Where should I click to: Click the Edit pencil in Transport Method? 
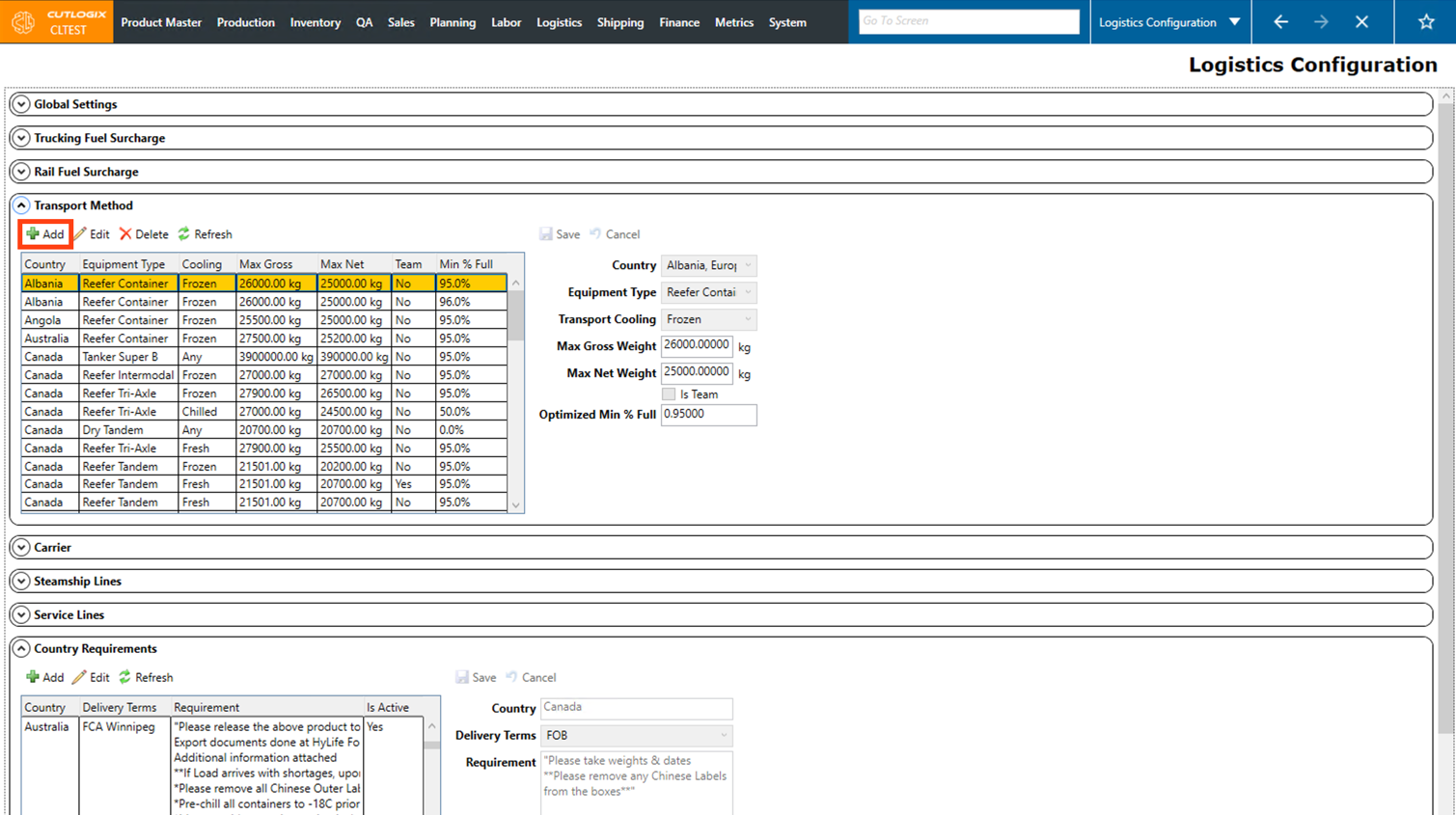click(81, 234)
